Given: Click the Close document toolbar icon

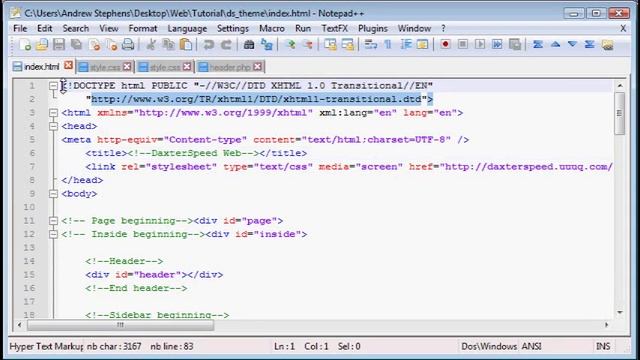Looking at the screenshot, I should (94, 44).
